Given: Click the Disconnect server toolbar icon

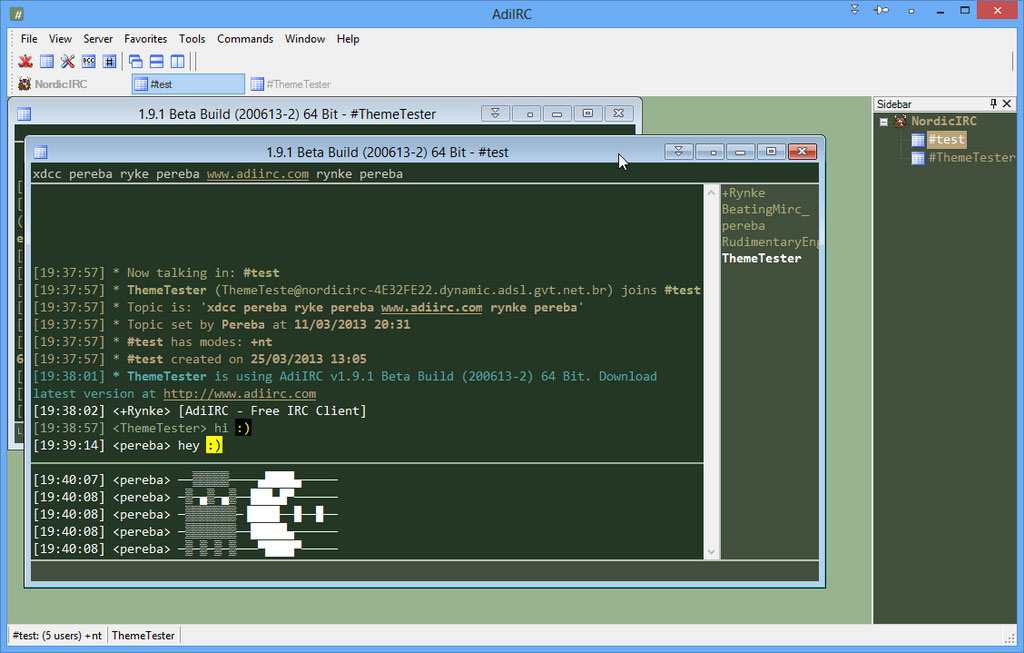Looking at the screenshot, I should click(x=26, y=61).
